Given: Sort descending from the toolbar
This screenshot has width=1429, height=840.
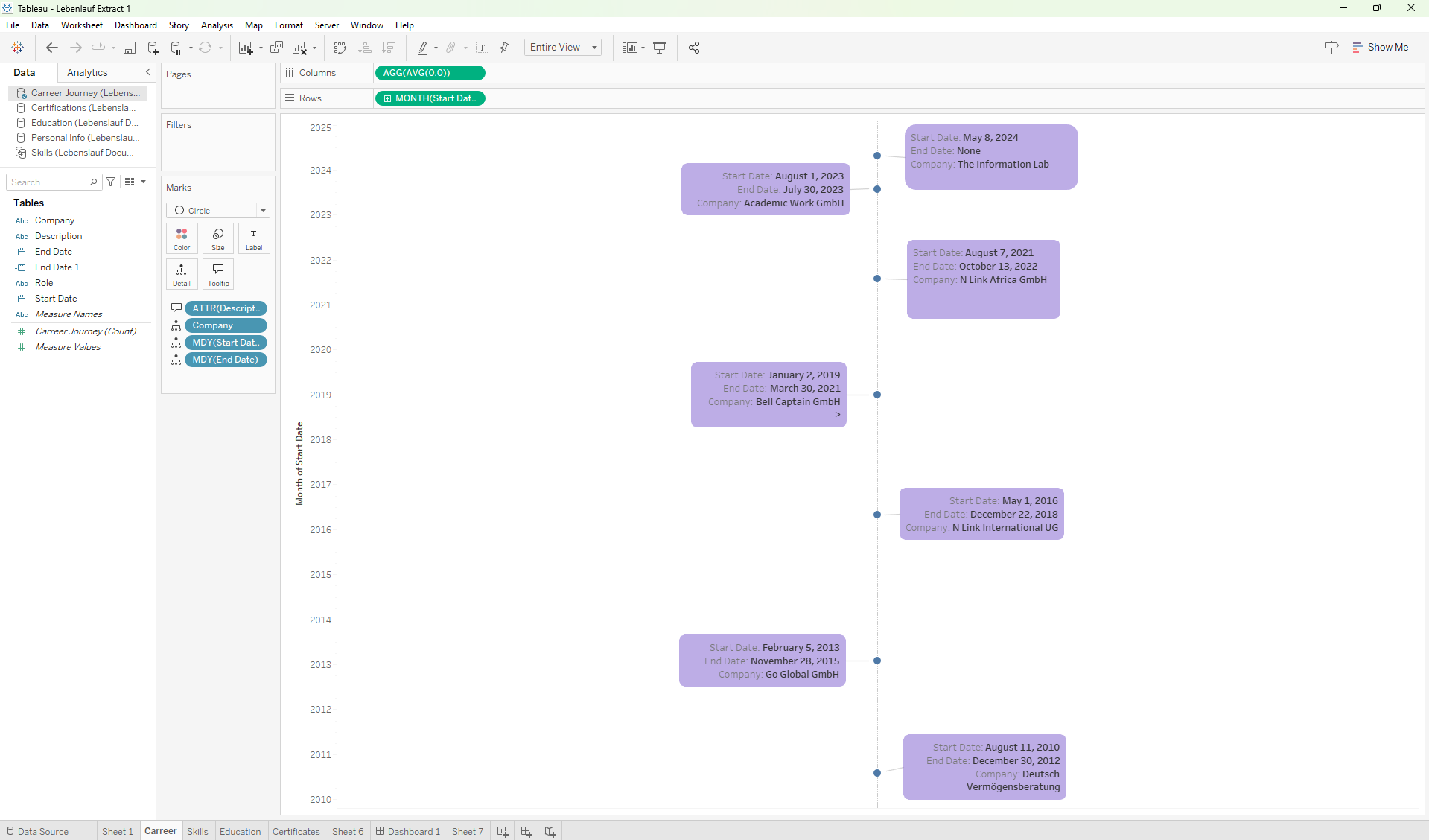Looking at the screenshot, I should [x=389, y=48].
